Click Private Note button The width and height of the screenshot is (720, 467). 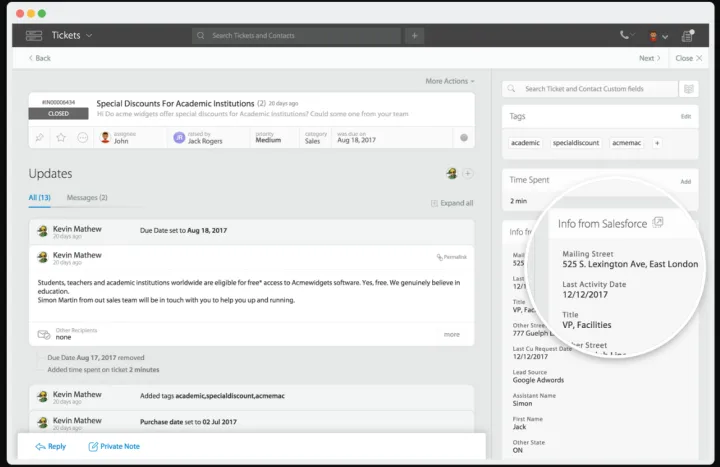click(x=114, y=446)
